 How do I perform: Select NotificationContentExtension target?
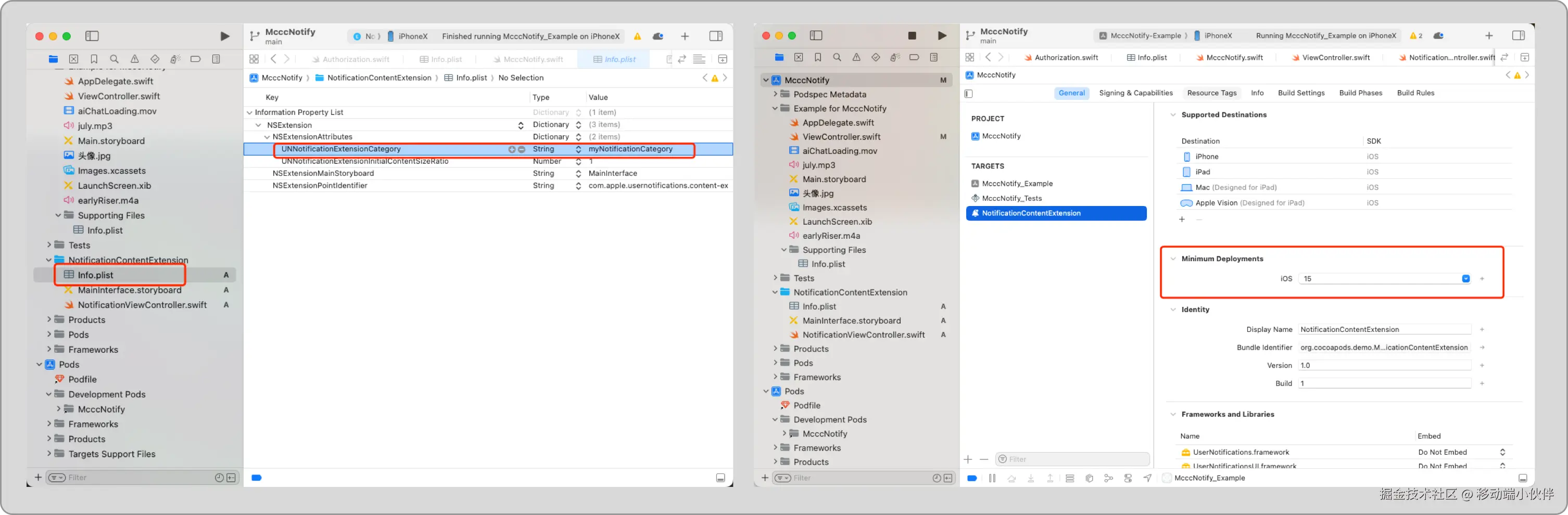tap(1056, 213)
